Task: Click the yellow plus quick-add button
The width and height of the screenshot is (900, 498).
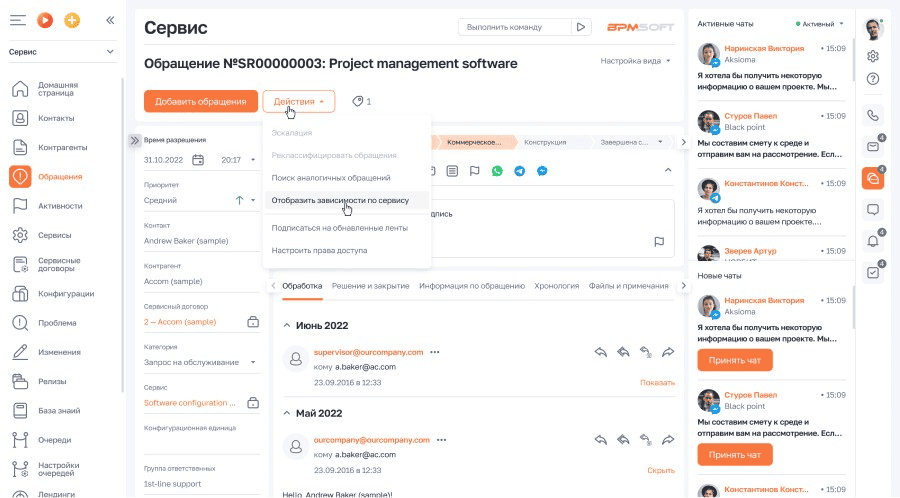Action: (72, 21)
